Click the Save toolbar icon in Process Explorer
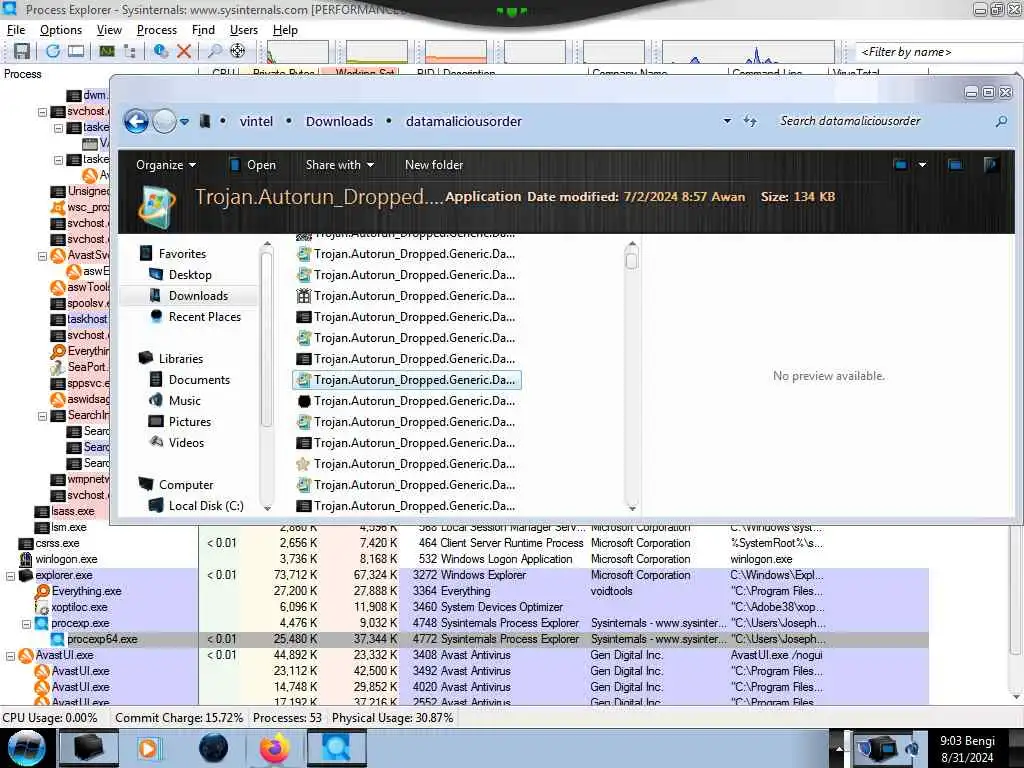The image size is (1024, 768). (22, 51)
